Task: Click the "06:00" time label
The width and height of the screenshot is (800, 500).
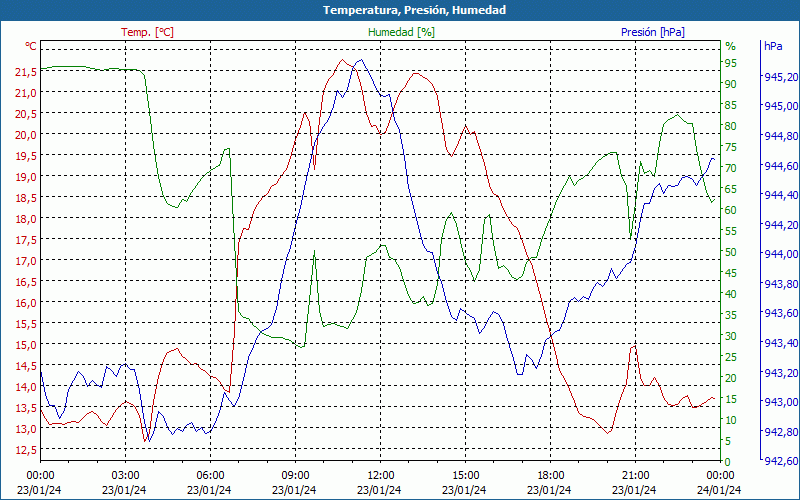Action: point(210,474)
